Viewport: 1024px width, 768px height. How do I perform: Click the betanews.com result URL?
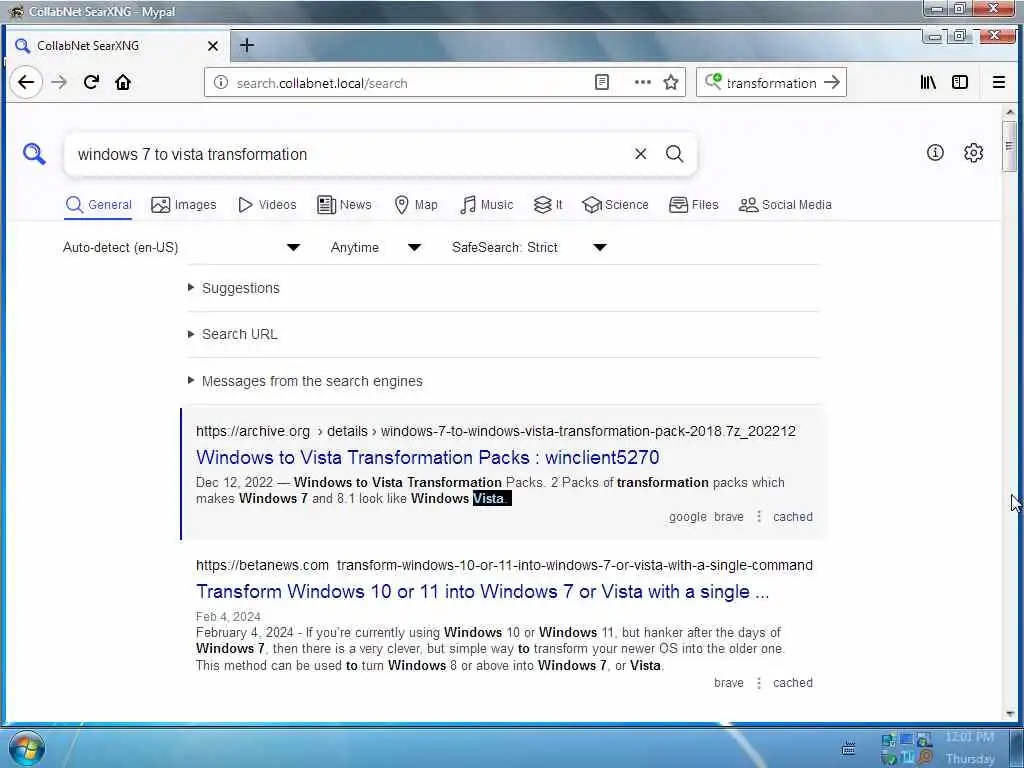click(x=504, y=565)
